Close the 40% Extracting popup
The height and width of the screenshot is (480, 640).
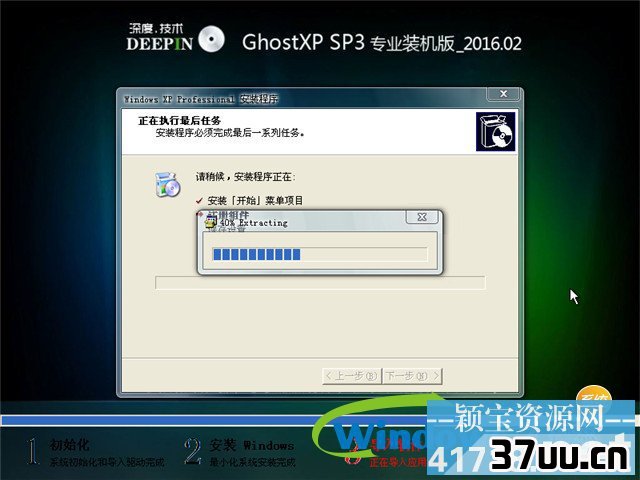tap(422, 217)
